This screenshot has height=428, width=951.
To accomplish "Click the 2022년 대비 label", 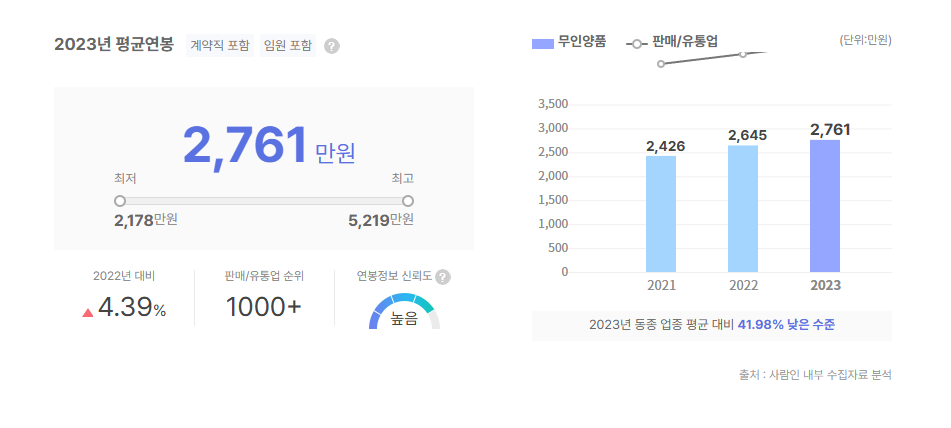I will click(124, 276).
